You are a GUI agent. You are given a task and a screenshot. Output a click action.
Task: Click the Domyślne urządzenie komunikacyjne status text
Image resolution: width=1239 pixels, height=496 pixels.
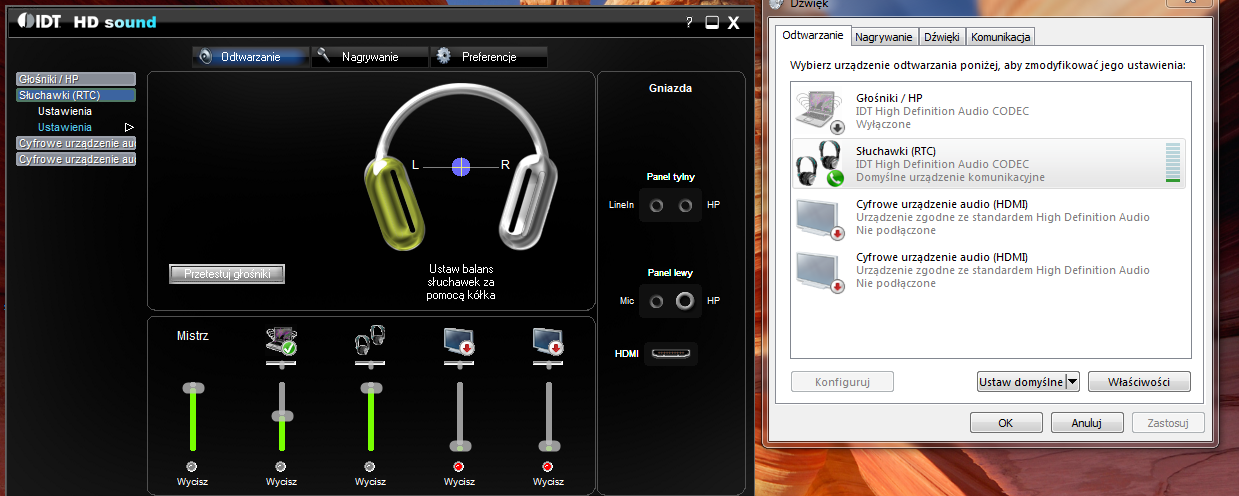pyautogui.click(x=950, y=177)
